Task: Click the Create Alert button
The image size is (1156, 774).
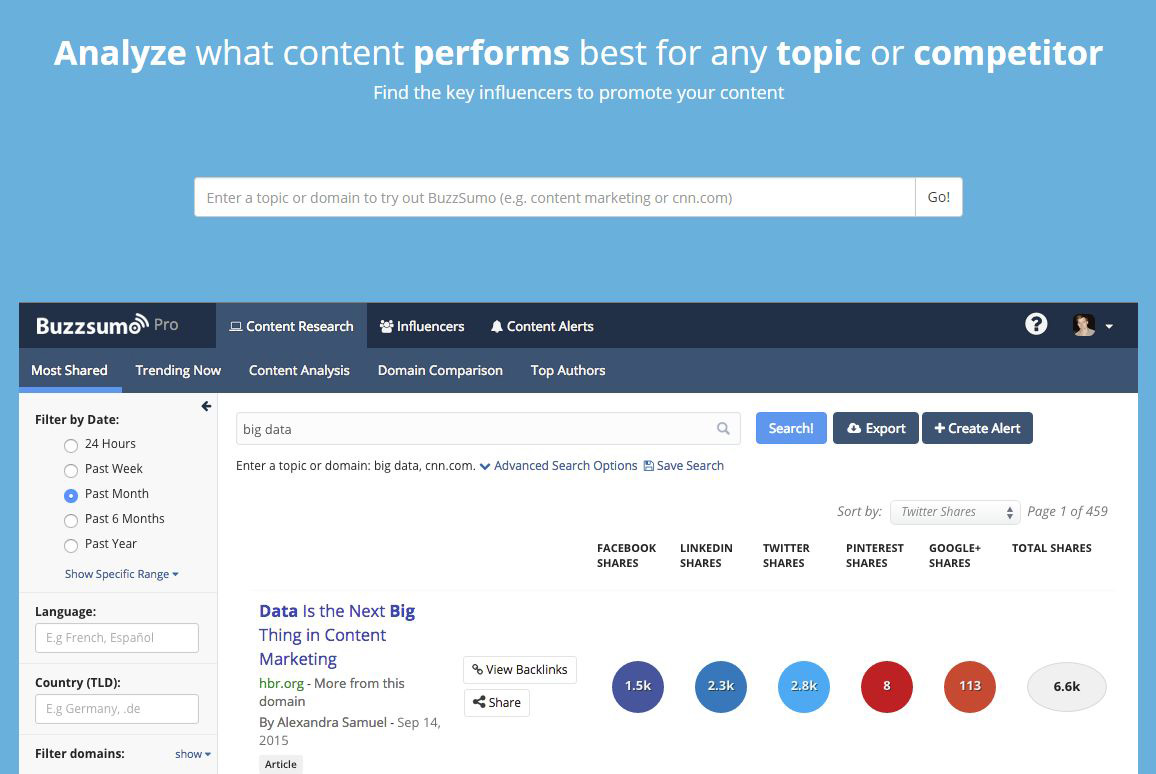Action: [977, 428]
